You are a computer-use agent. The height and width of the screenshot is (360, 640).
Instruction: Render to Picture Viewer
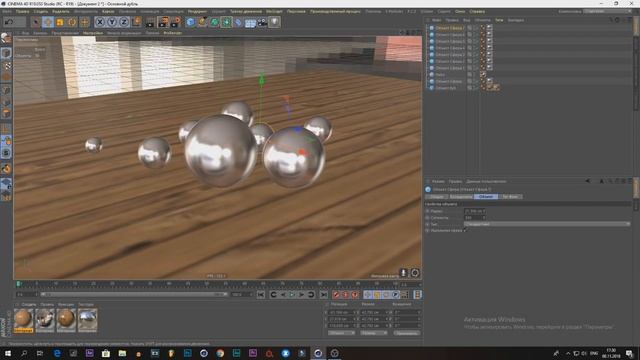163,22
